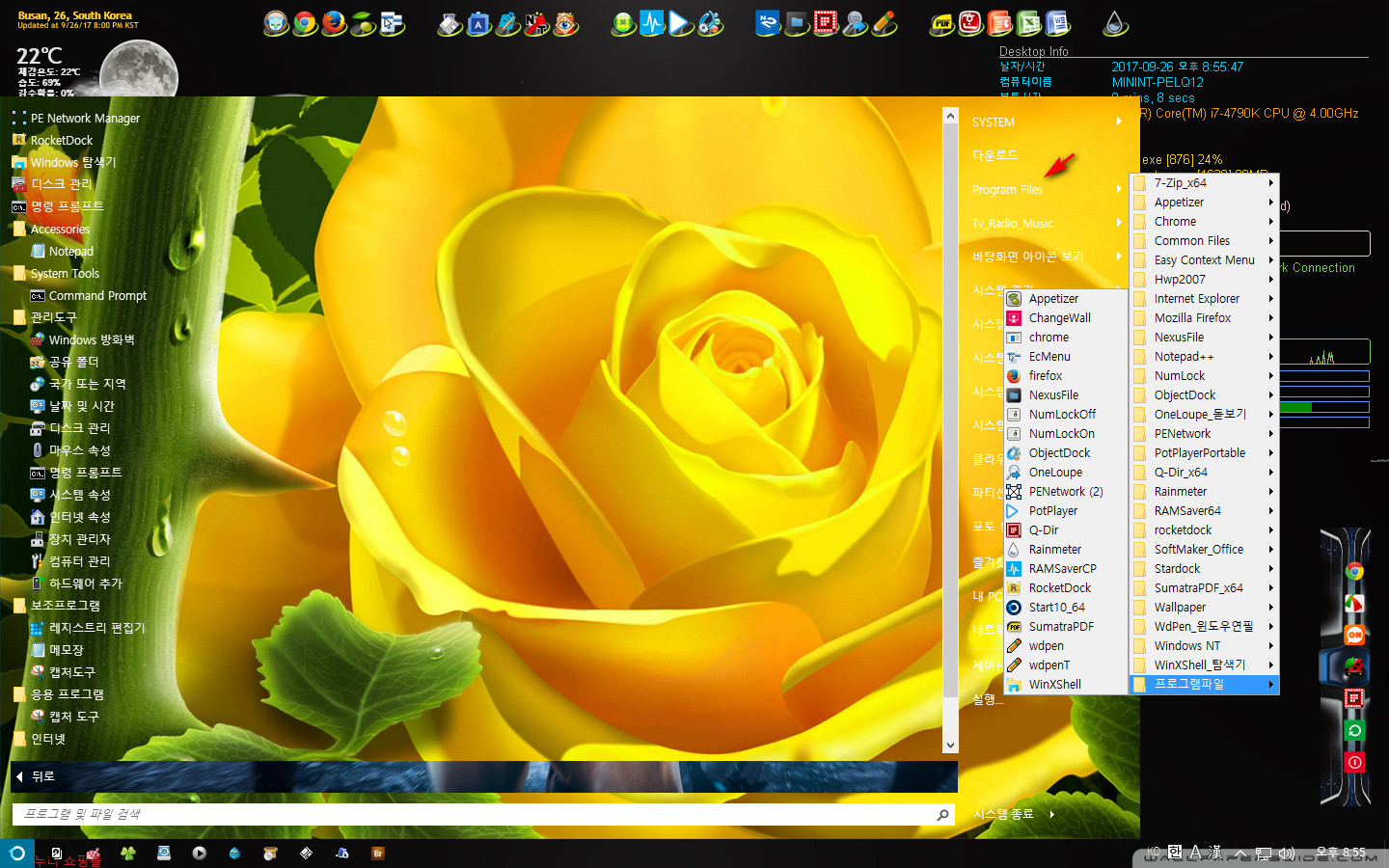Open PotPlayer blue play icon in top dock
The image size is (1389, 868).
click(681, 23)
